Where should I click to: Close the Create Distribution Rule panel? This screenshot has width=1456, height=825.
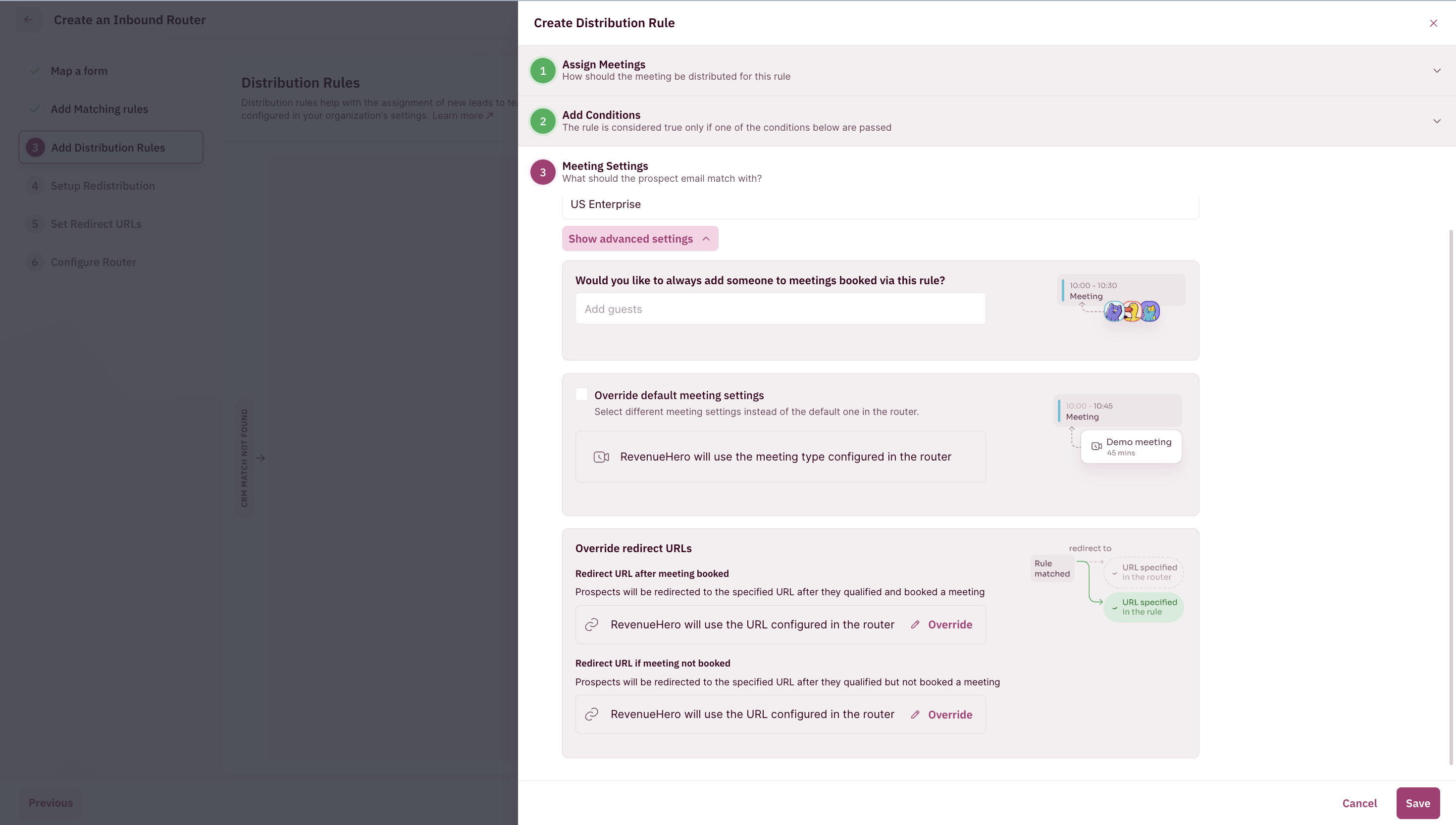[x=1433, y=23]
